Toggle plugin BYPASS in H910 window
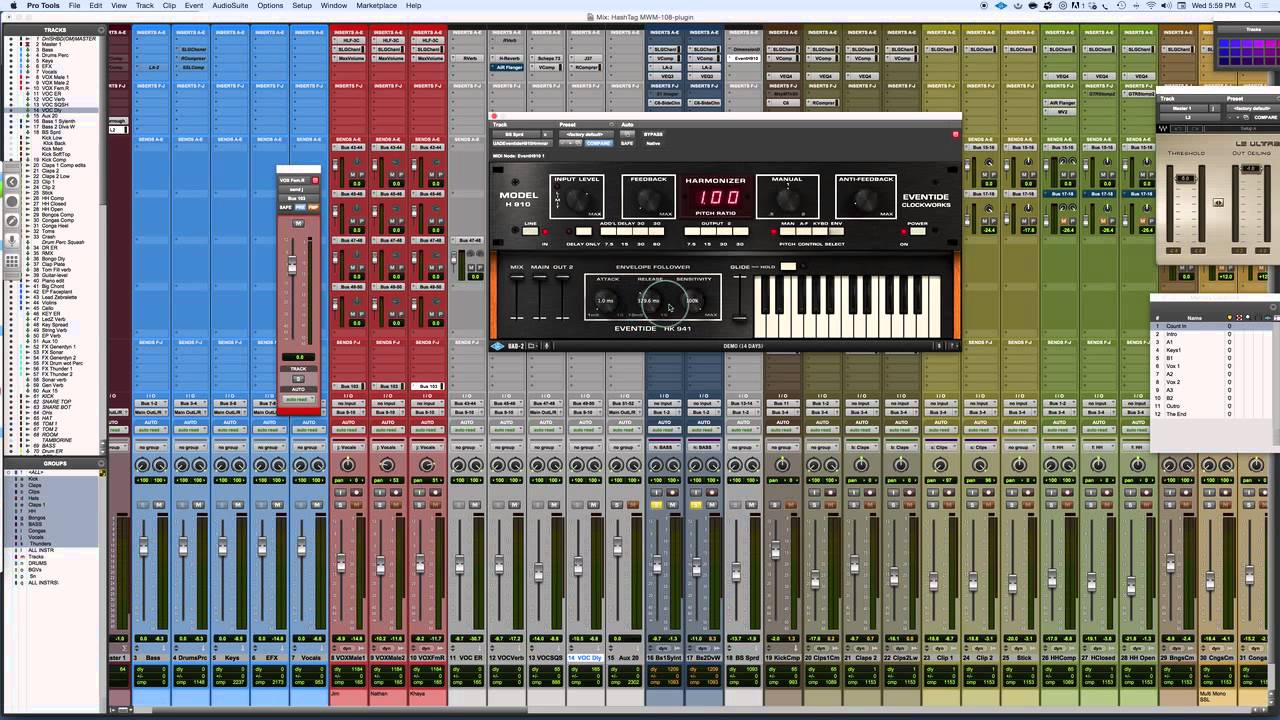Screen dimensions: 1280x720 pyautogui.click(x=653, y=134)
